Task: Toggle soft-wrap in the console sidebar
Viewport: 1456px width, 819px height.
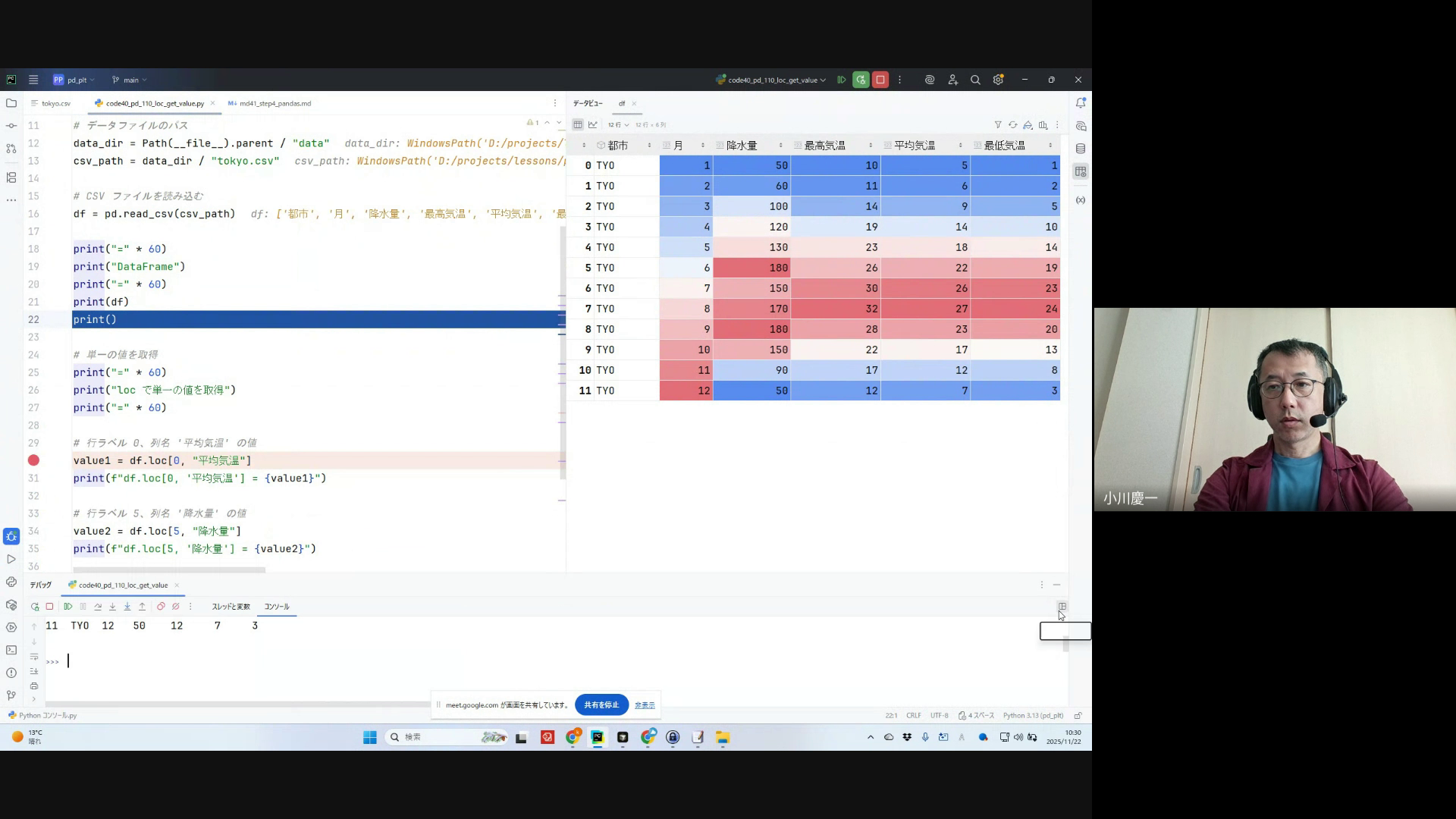Action: tap(34, 657)
